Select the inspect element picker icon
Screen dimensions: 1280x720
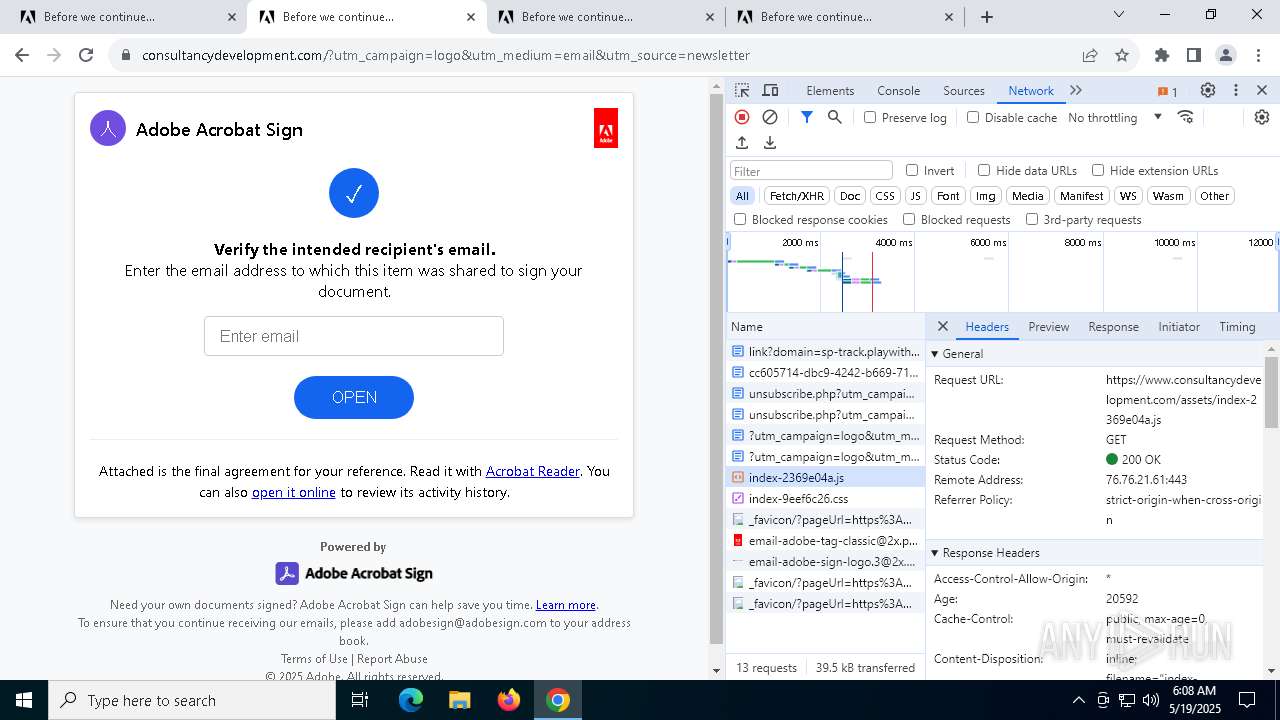(x=742, y=90)
